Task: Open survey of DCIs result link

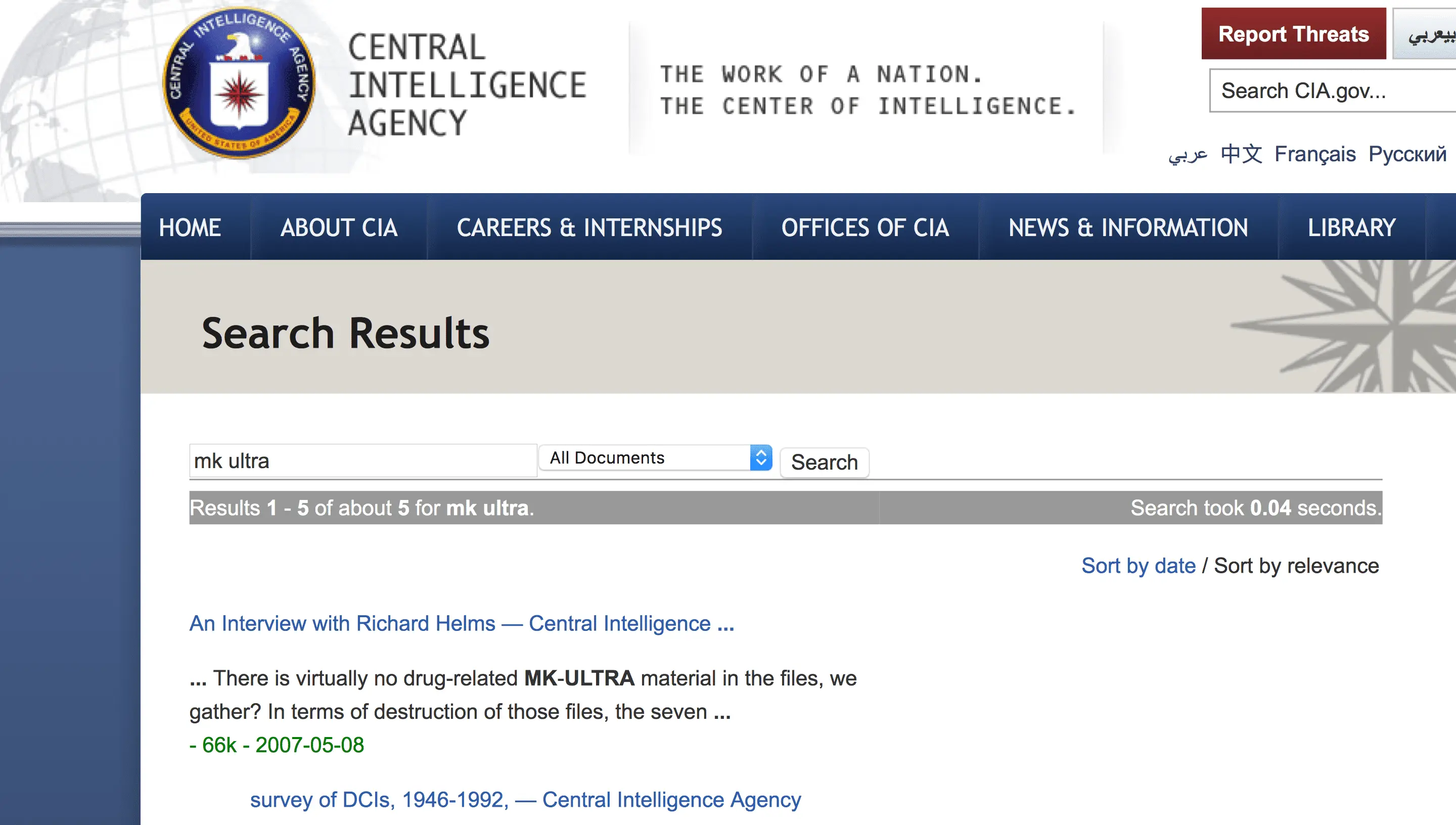Action: (x=525, y=800)
